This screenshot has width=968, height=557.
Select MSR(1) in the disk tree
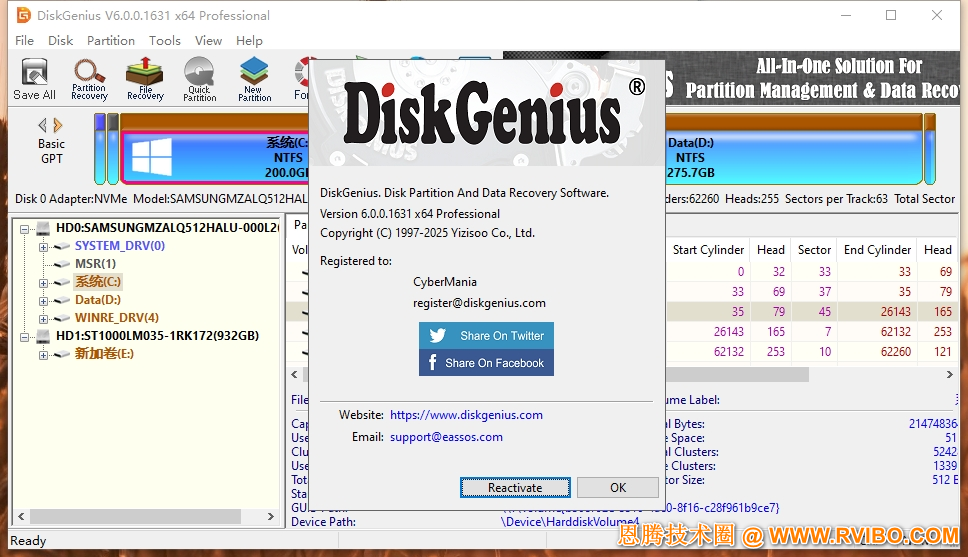96,264
